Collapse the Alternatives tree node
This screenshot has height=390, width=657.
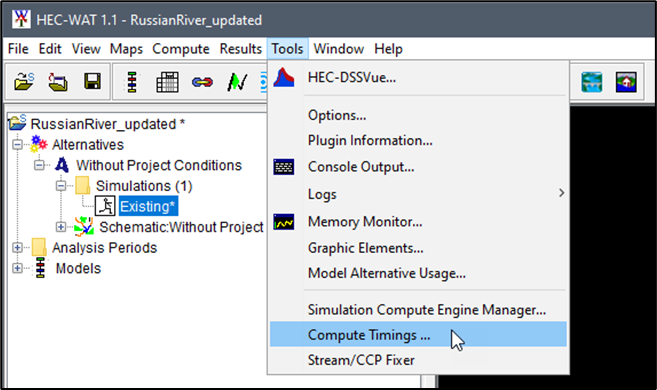pyautogui.click(x=18, y=145)
